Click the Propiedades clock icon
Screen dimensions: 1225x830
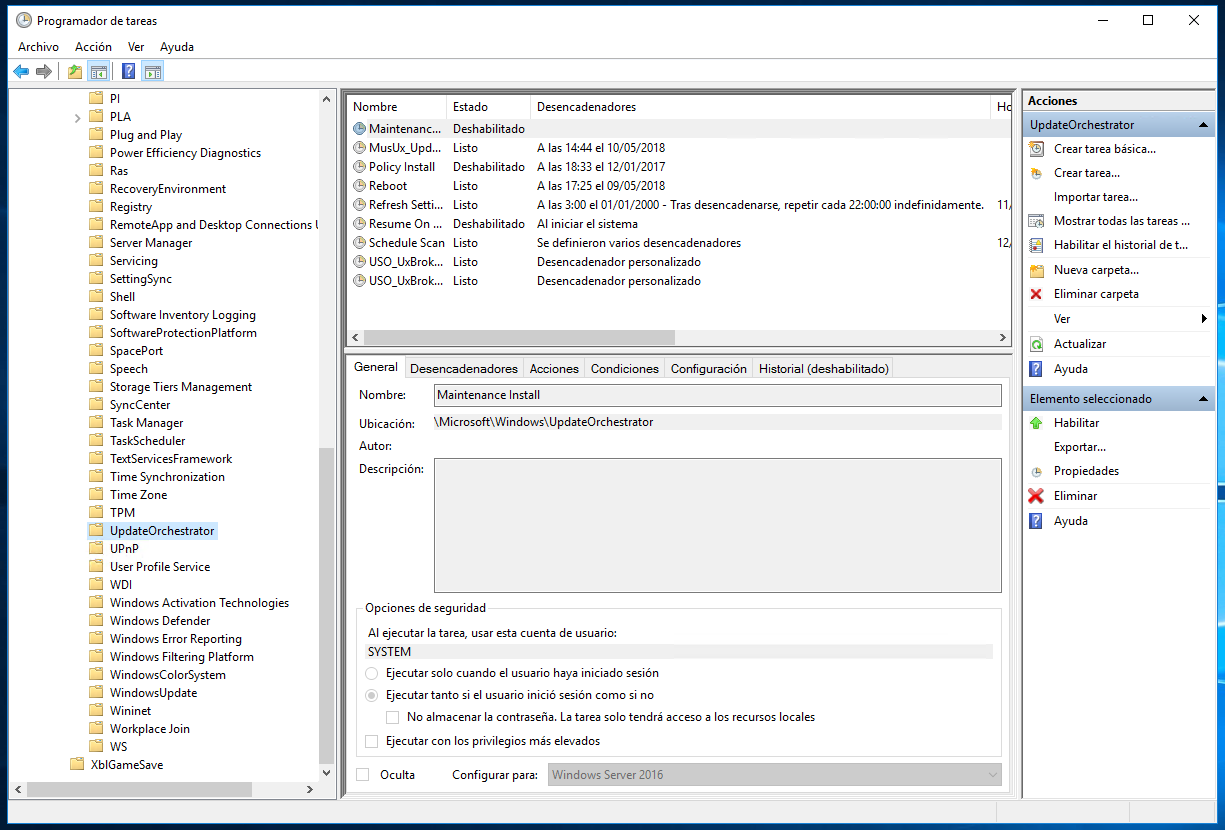pyautogui.click(x=1036, y=471)
